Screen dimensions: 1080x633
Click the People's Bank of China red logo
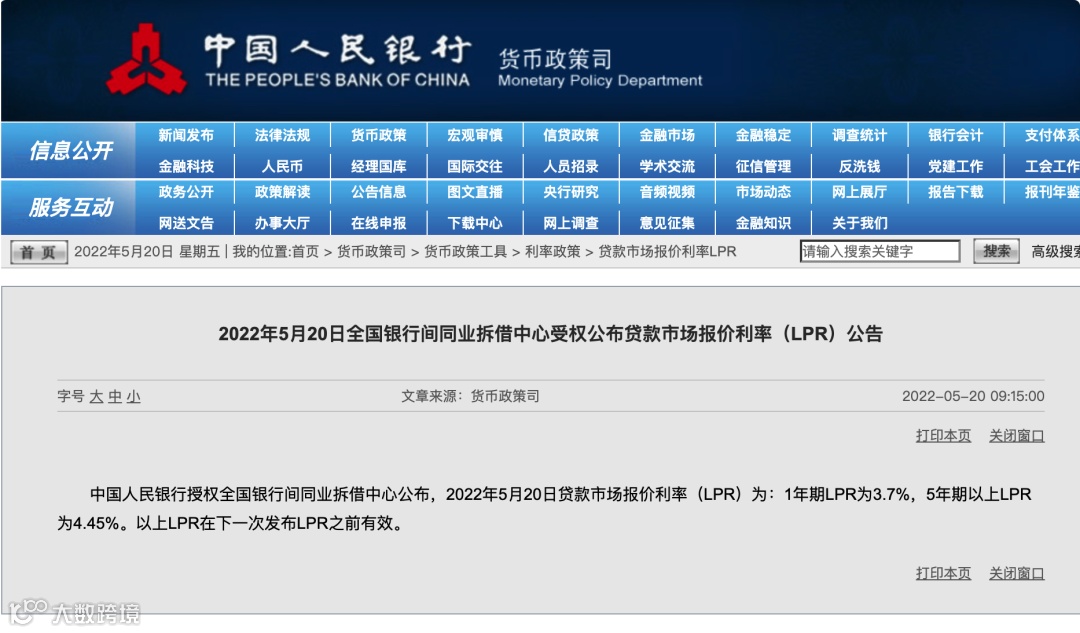point(146,59)
